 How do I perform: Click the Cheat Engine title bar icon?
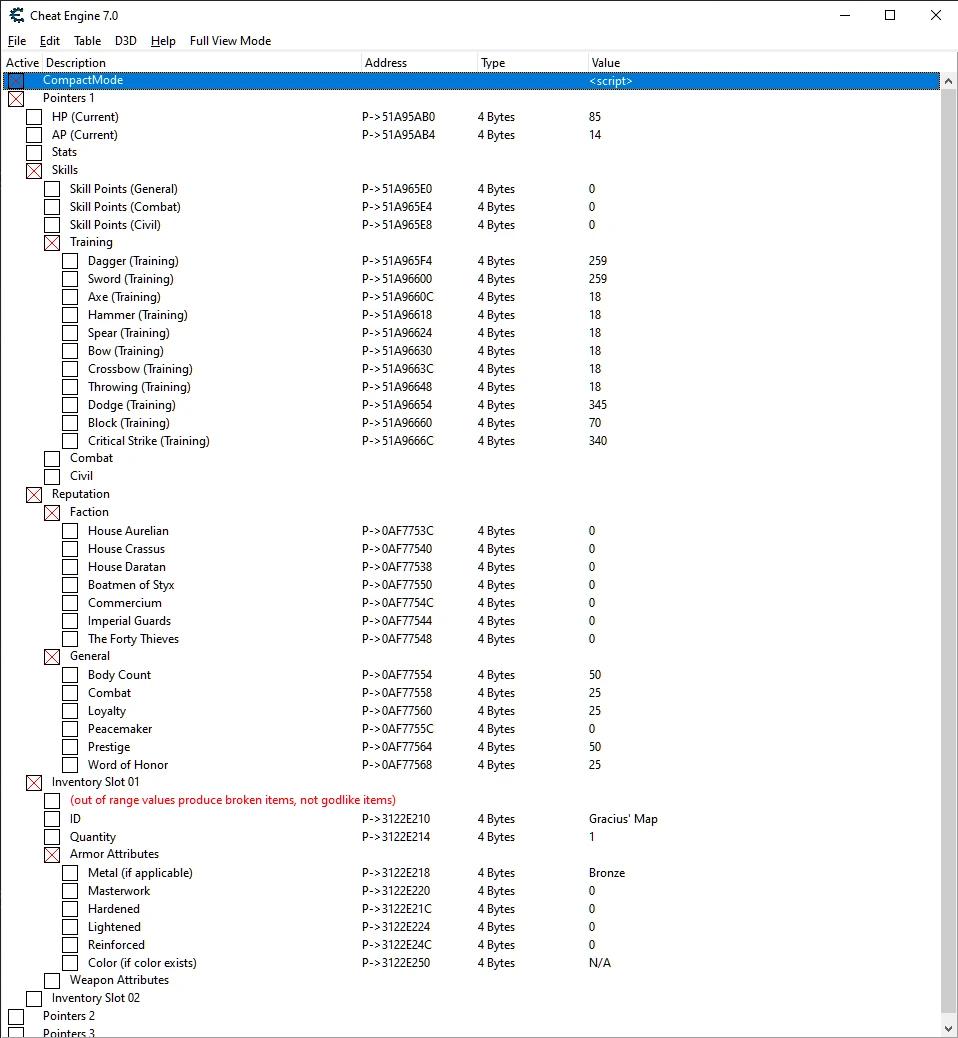17,15
